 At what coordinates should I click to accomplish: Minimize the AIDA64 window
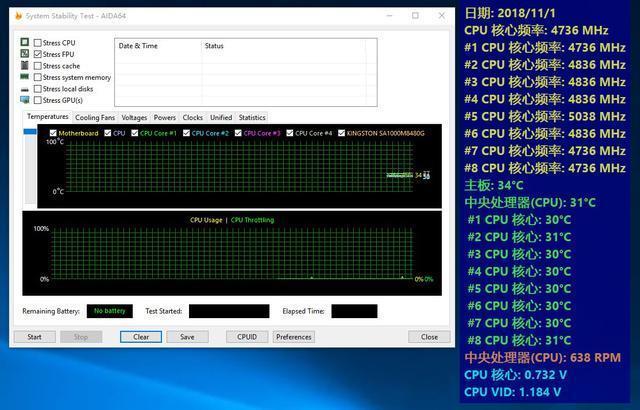(389, 16)
